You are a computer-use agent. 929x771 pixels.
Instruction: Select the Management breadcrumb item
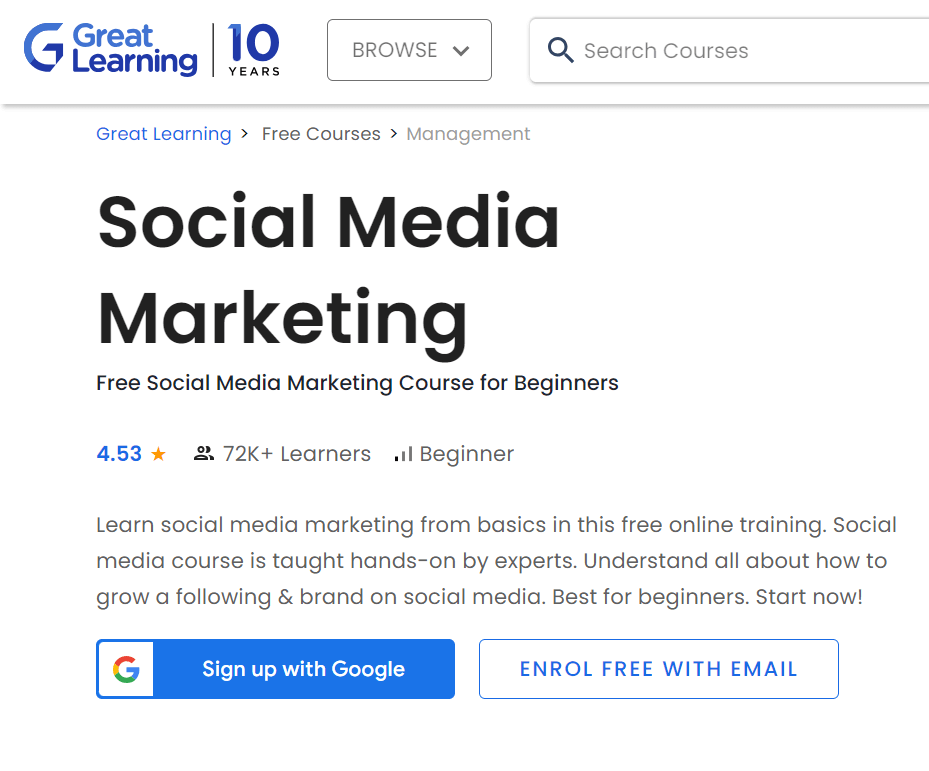[x=468, y=134]
